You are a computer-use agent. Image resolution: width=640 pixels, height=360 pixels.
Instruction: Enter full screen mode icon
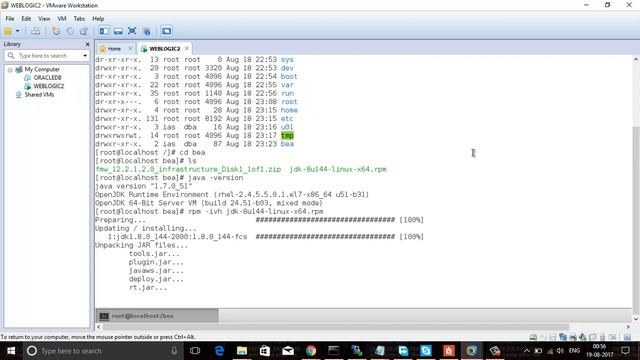point(132,31)
